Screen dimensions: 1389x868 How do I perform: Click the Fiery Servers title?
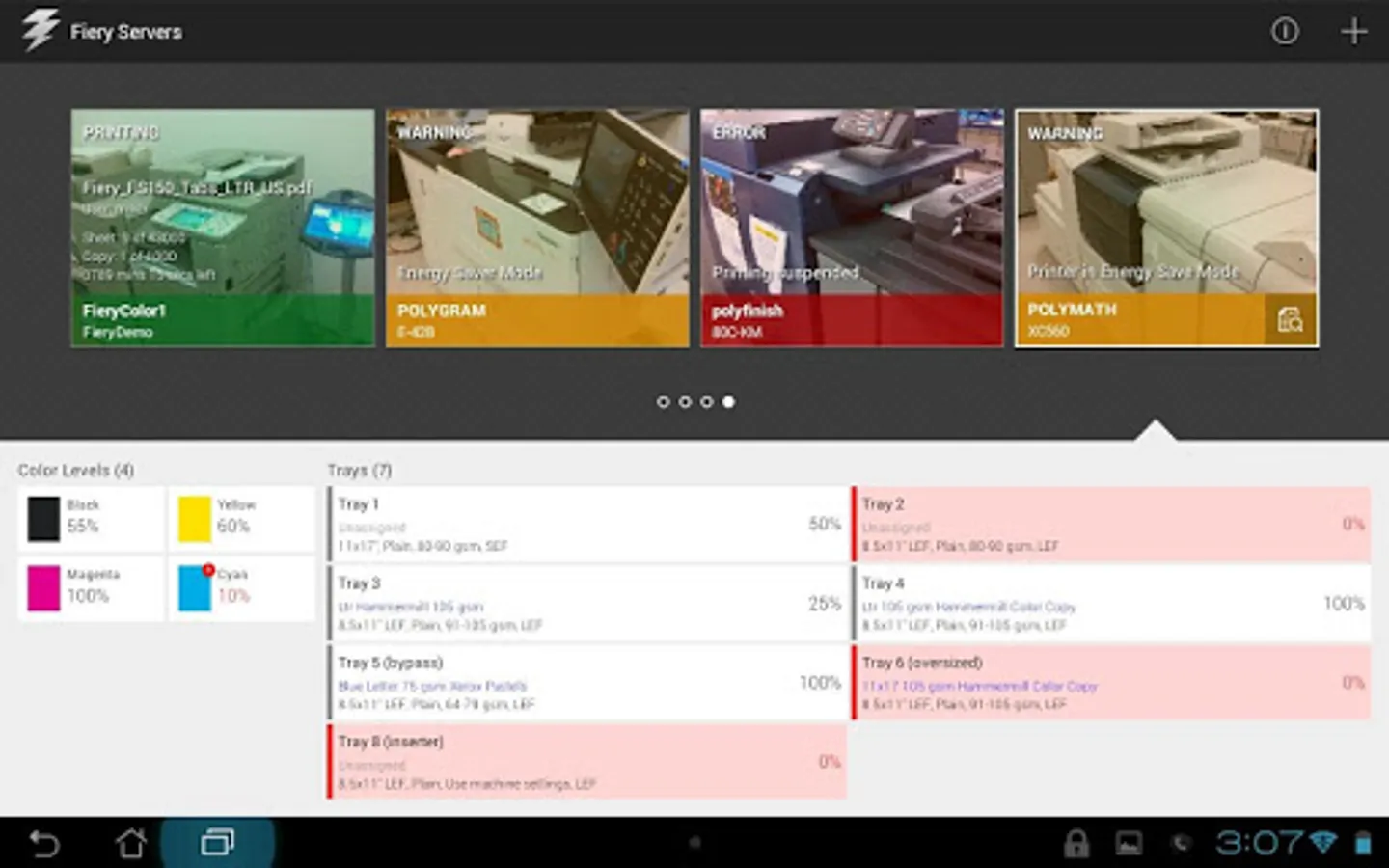tap(125, 32)
